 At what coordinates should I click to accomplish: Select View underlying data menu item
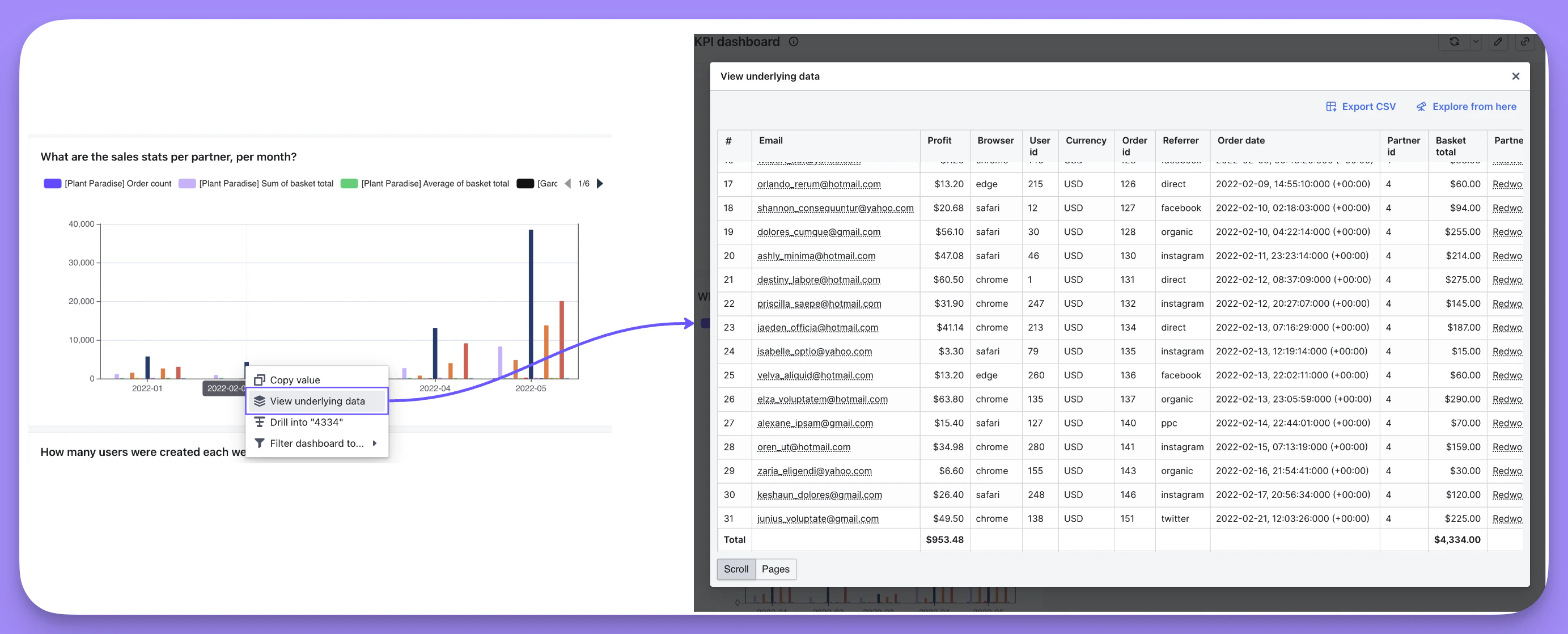pyautogui.click(x=317, y=401)
